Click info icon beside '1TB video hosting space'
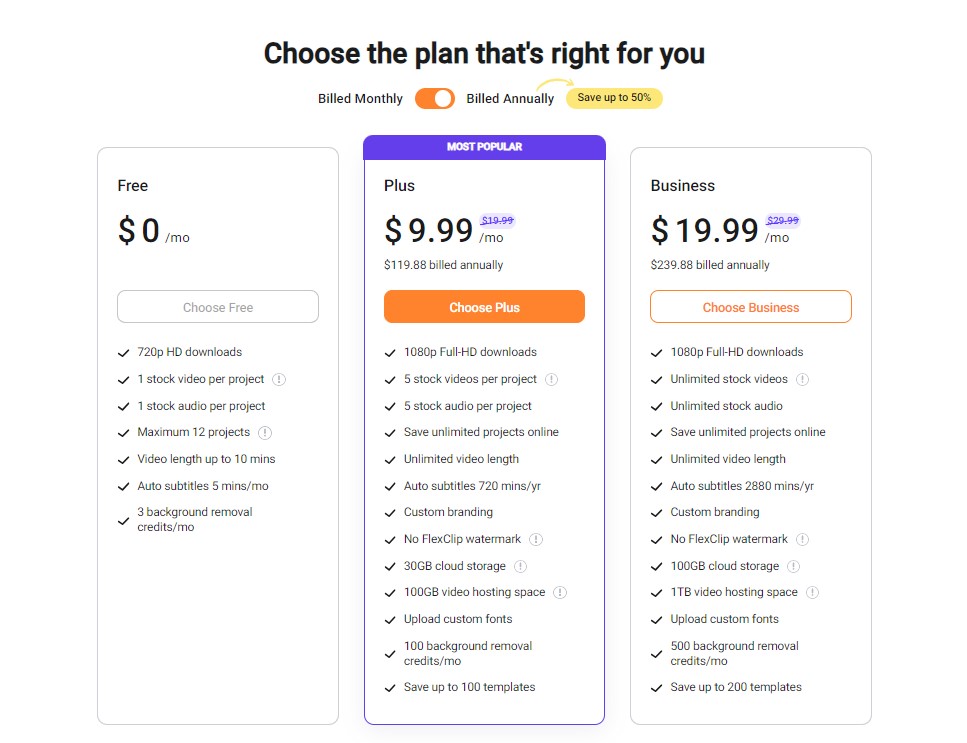 (813, 593)
